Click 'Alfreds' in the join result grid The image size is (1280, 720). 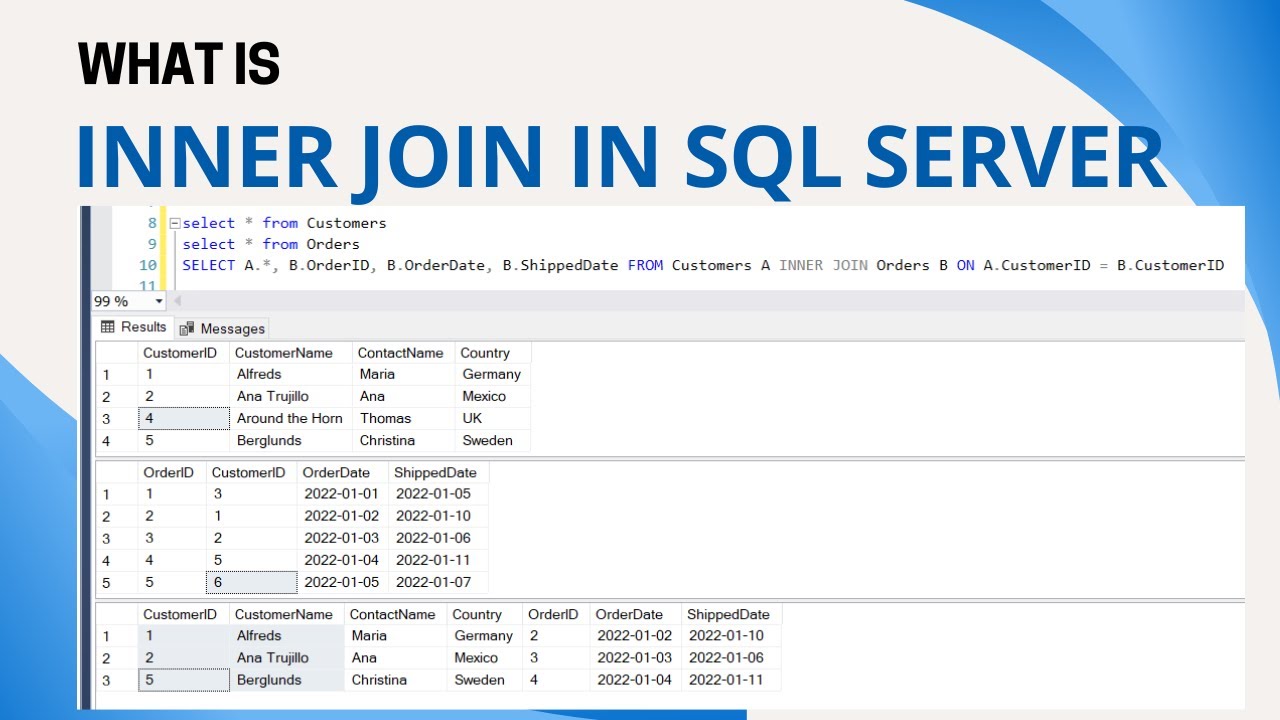click(287, 635)
